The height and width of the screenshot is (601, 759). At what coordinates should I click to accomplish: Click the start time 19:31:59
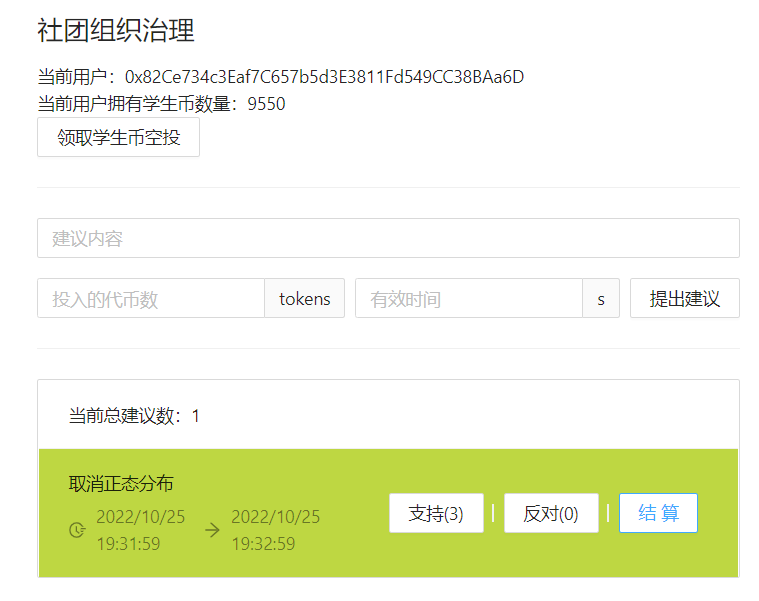pyautogui.click(x=128, y=543)
